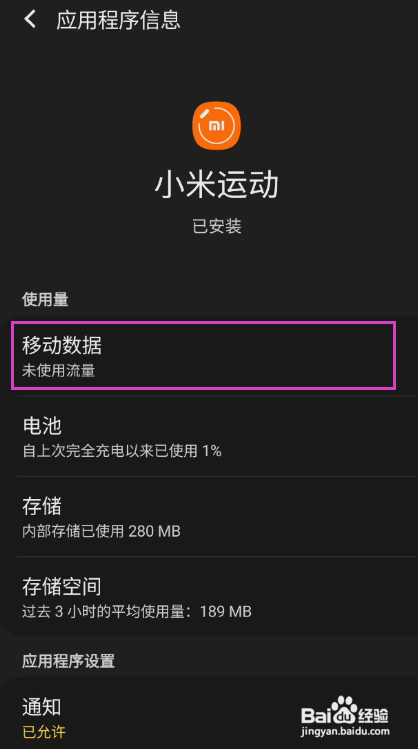Open the 存储空间 memory entry

click(x=209, y=597)
